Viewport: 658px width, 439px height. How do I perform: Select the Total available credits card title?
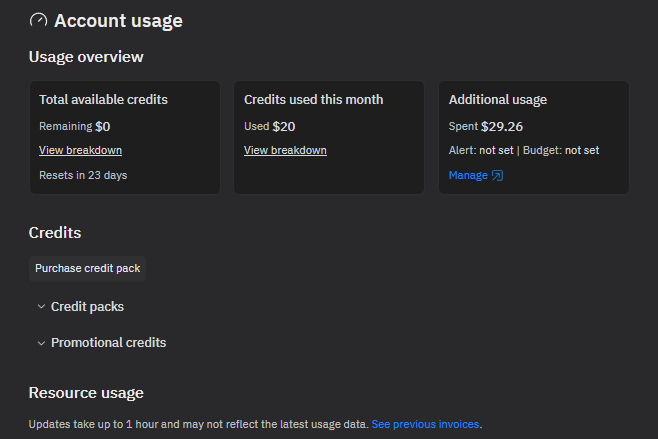[x=103, y=100]
